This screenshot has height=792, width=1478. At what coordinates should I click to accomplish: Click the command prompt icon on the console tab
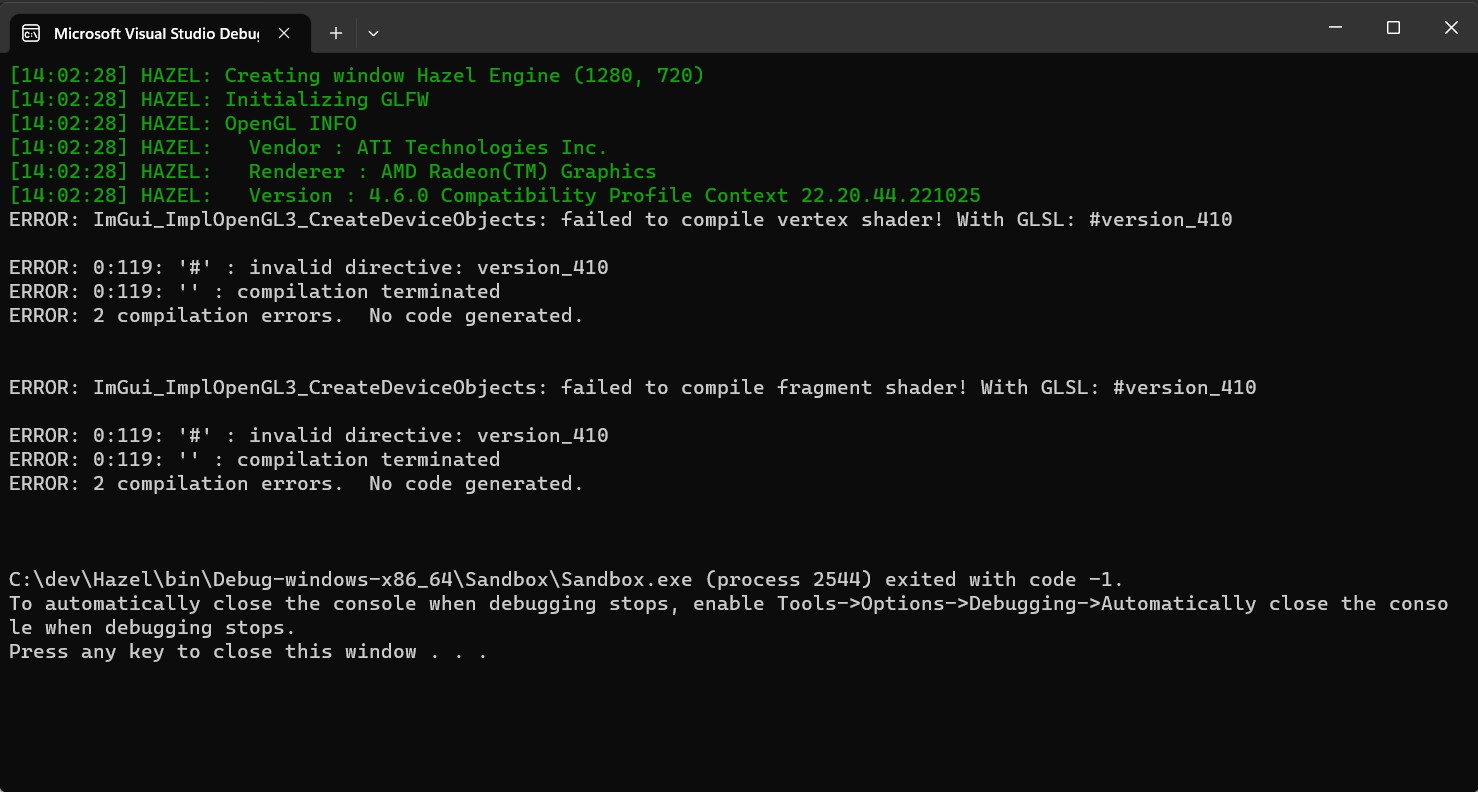30,33
